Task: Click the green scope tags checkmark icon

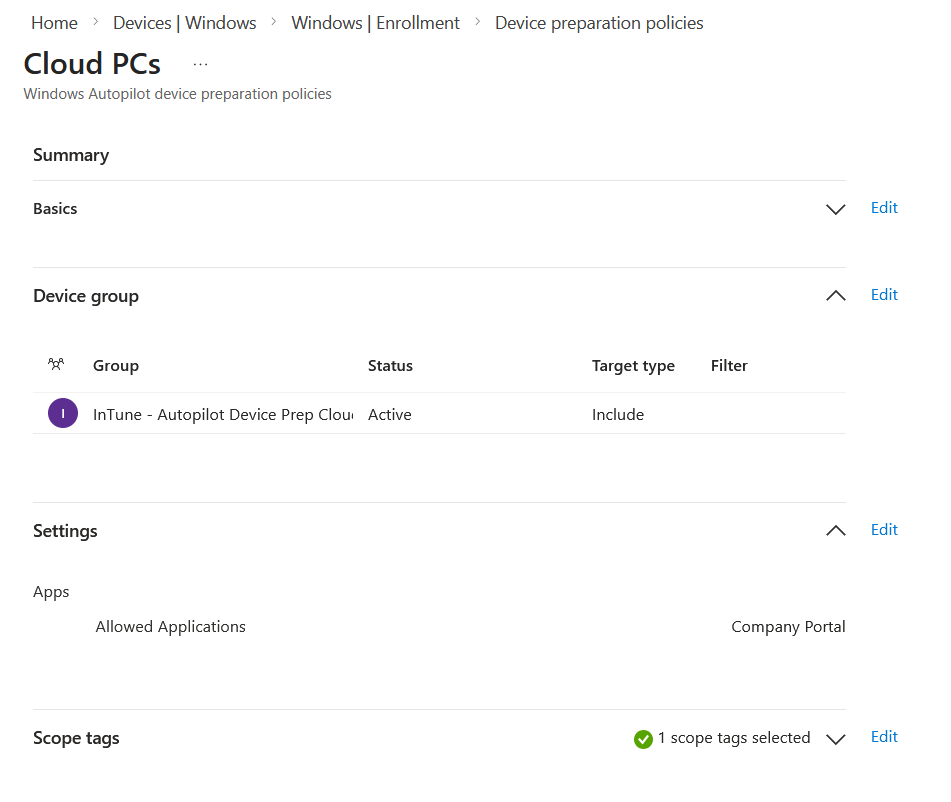Action: [x=643, y=739]
